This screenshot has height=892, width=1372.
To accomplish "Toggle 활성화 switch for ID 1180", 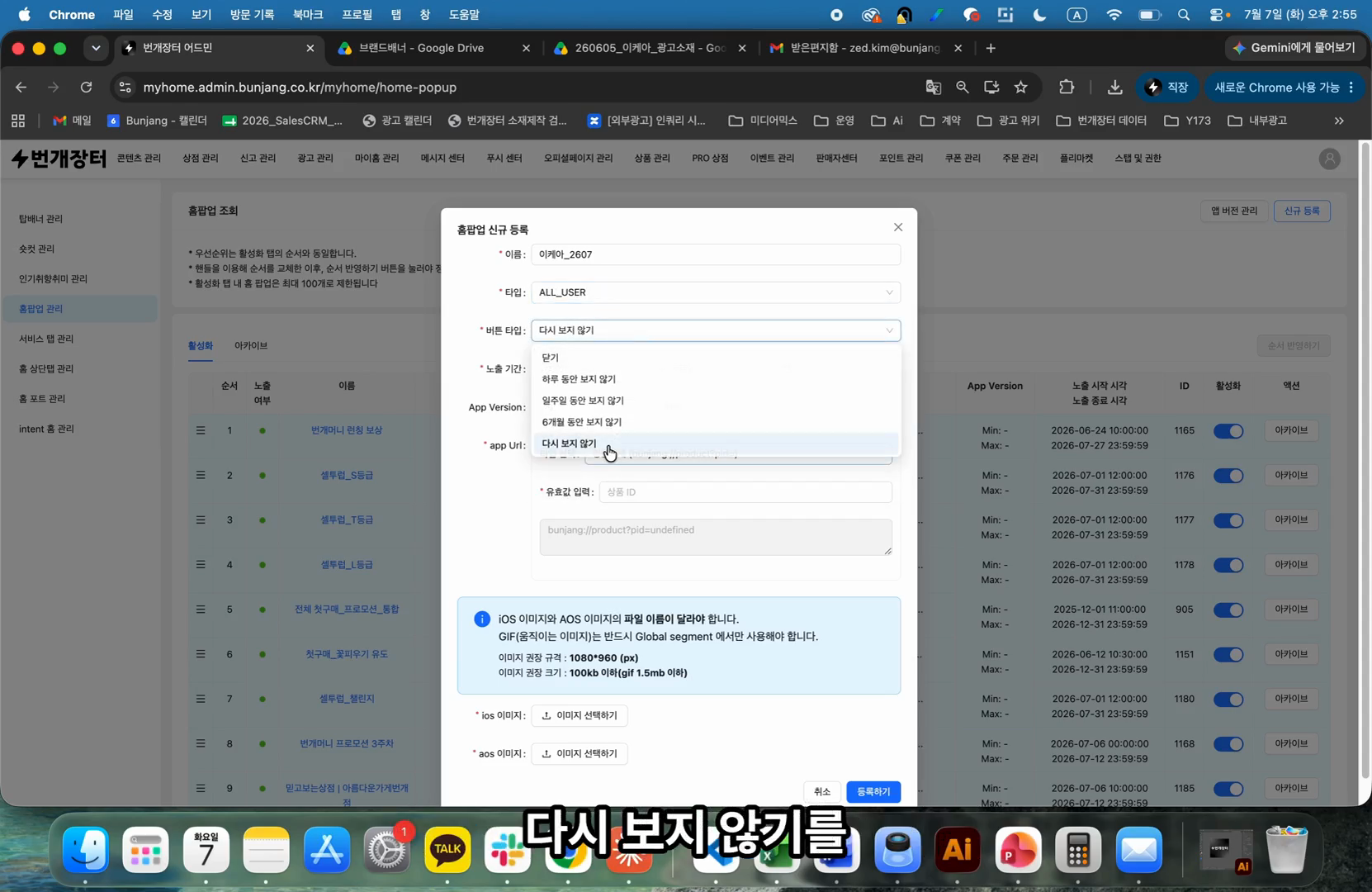I will tap(1228, 700).
